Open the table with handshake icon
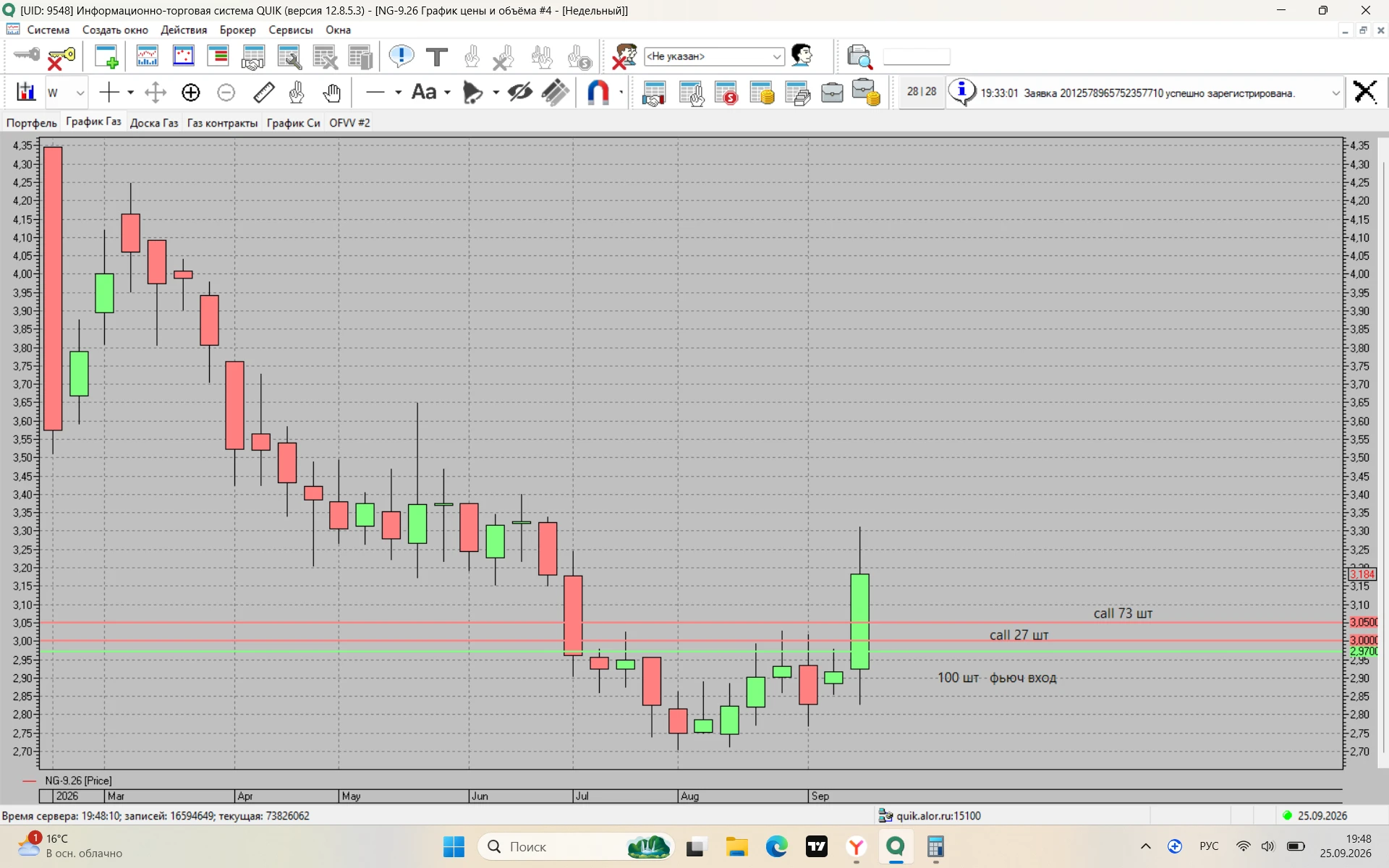 coord(253,57)
